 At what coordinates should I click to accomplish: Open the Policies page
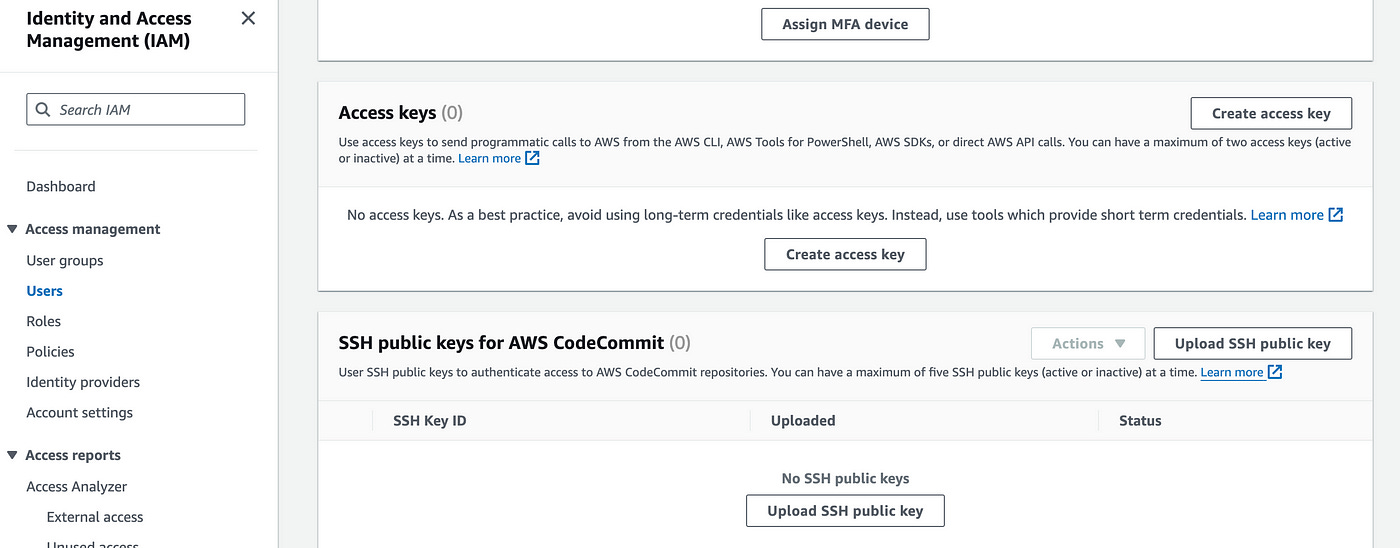51,351
